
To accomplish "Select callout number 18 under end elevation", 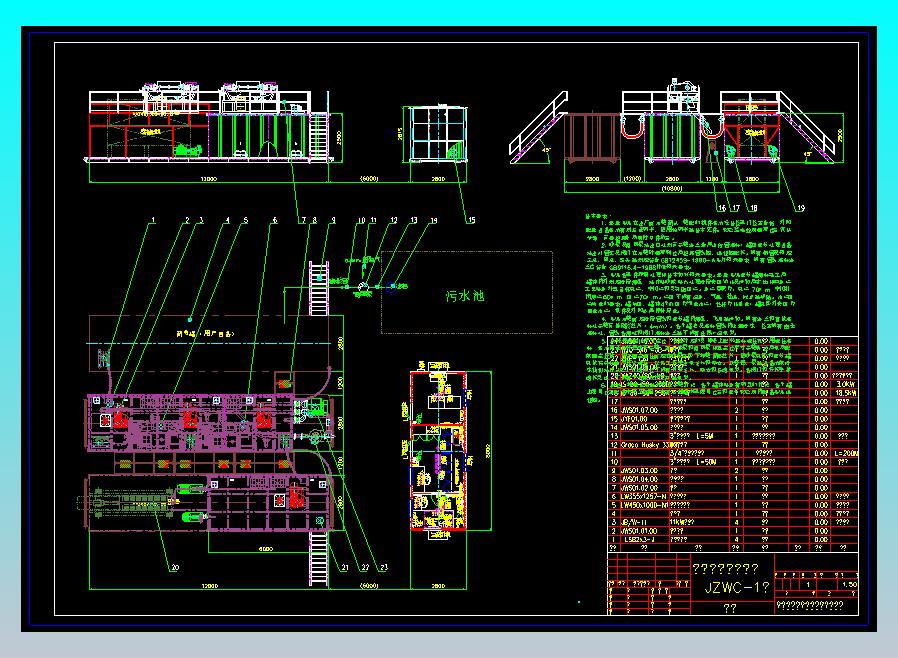I will [x=753, y=208].
